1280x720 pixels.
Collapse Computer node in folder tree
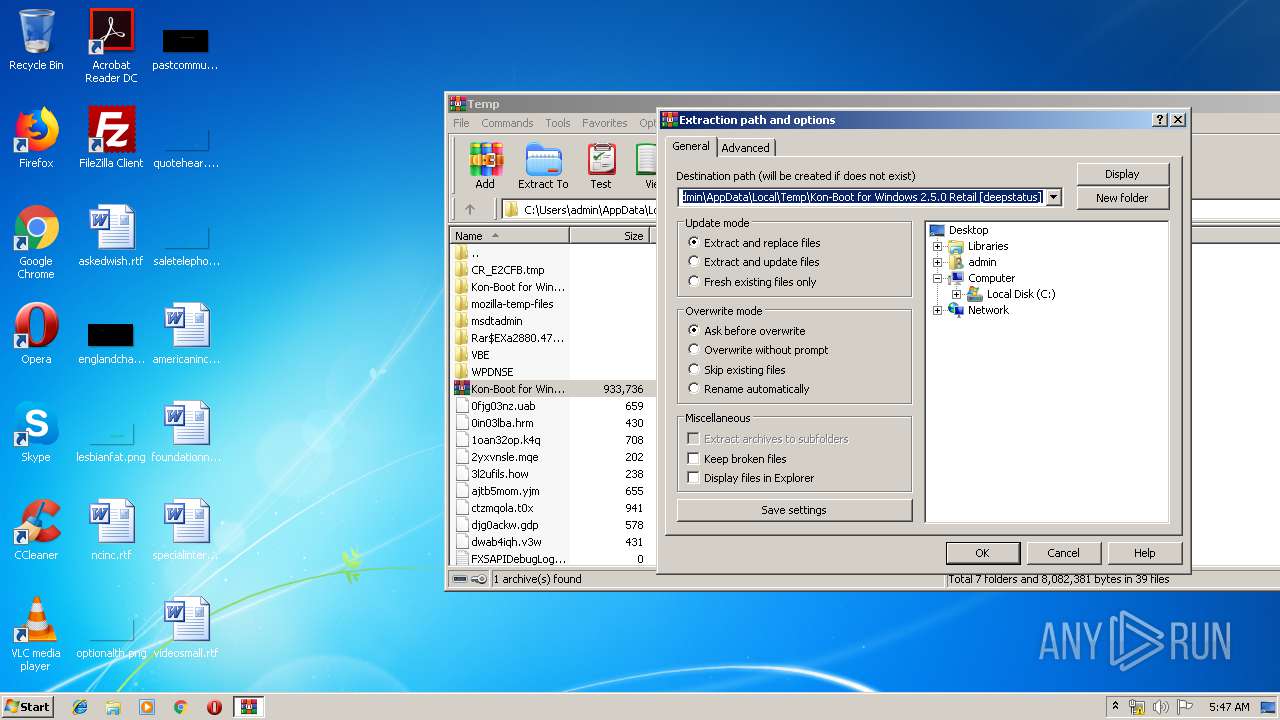pyautogui.click(x=938, y=278)
